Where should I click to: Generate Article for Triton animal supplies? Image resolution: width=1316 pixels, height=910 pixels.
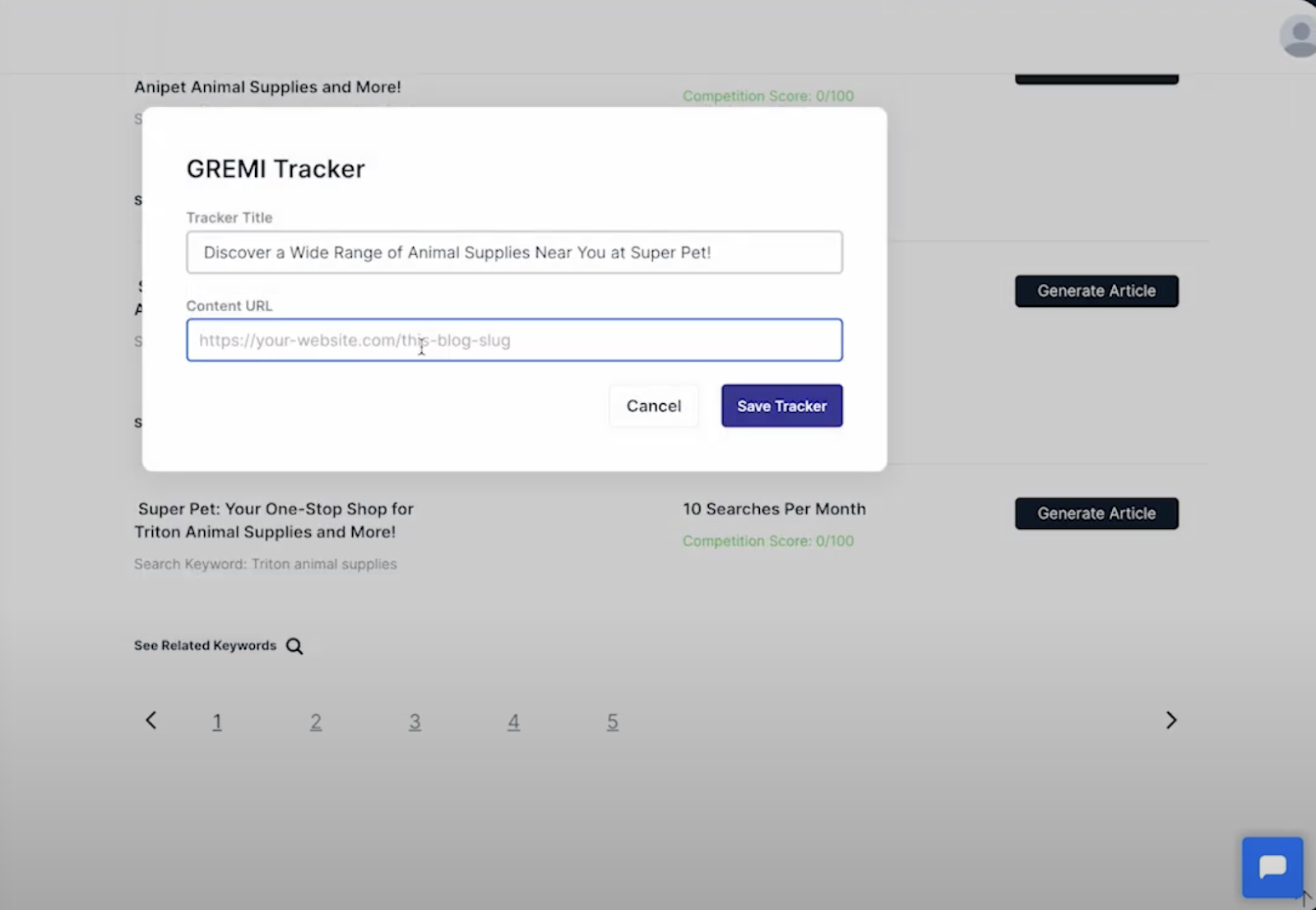tap(1096, 513)
